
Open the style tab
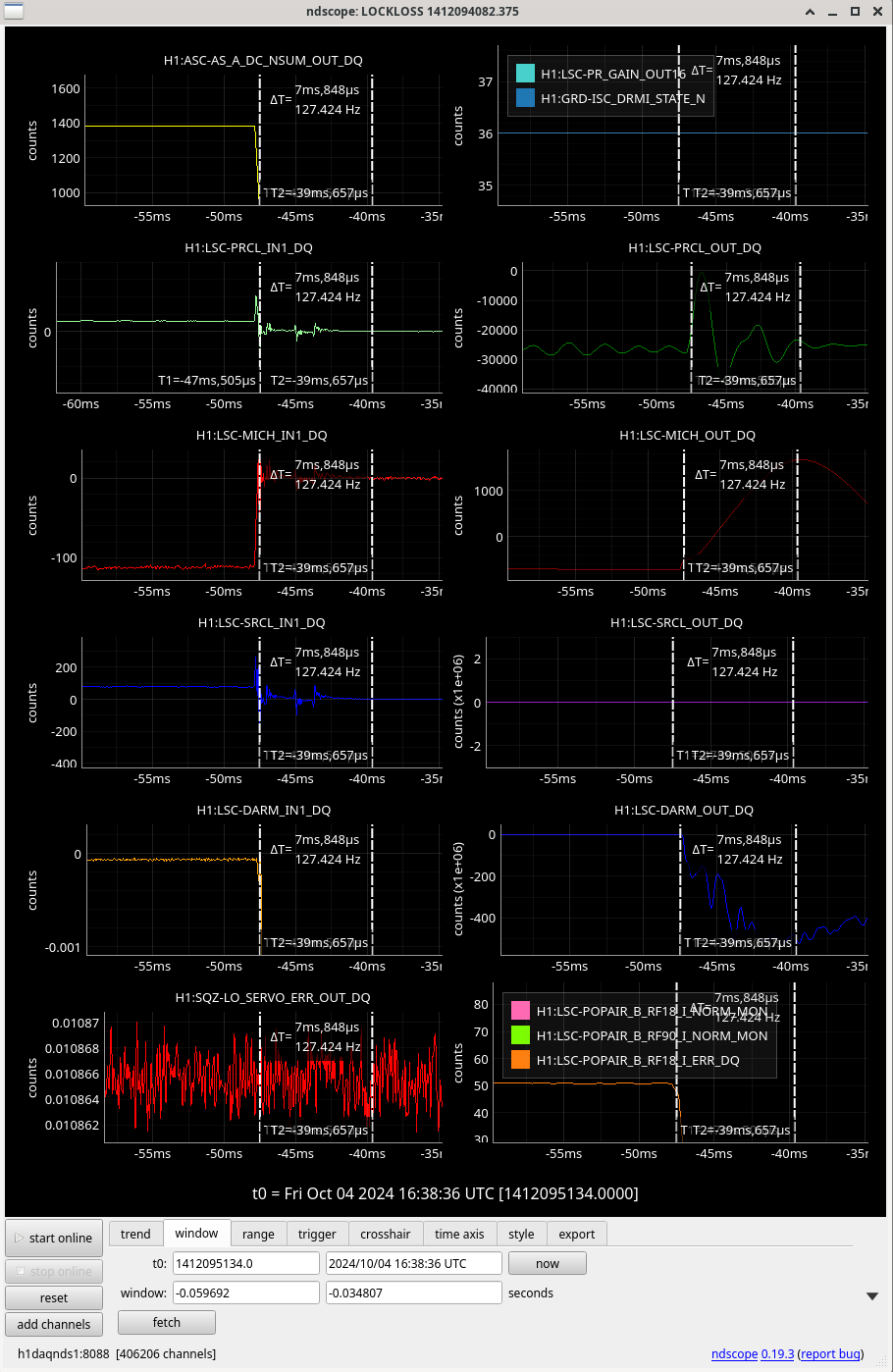521,1234
